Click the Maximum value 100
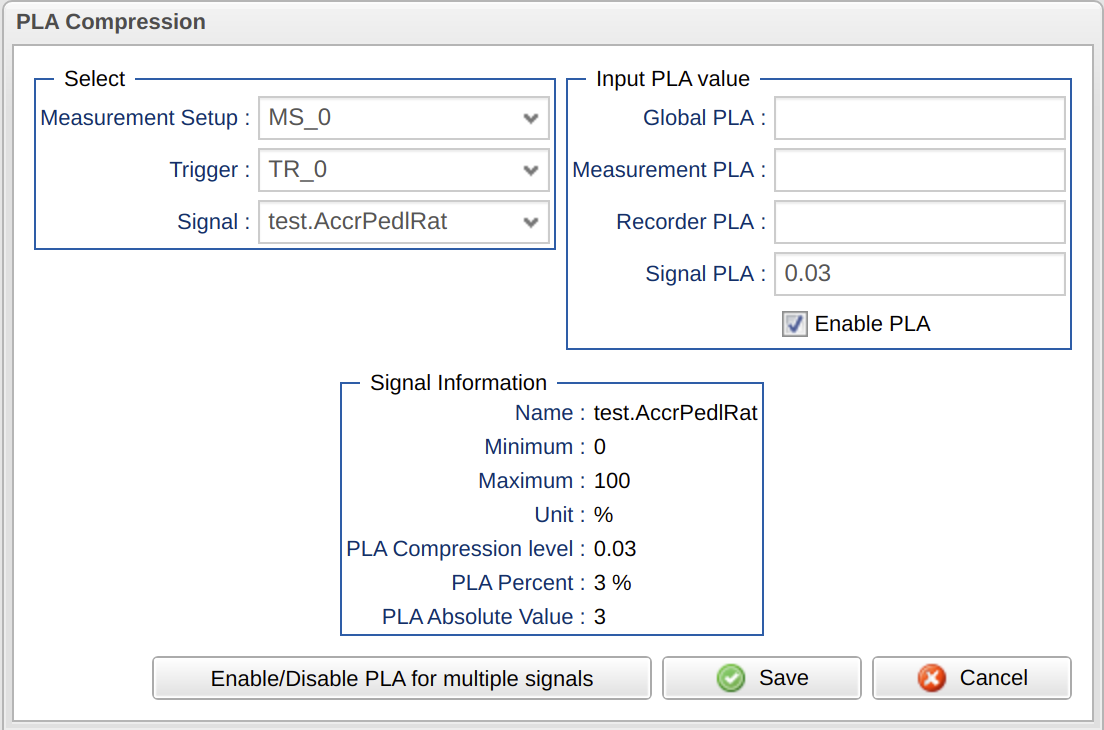Screen dimensions: 1104x730 pyautogui.click(x=612, y=481)
